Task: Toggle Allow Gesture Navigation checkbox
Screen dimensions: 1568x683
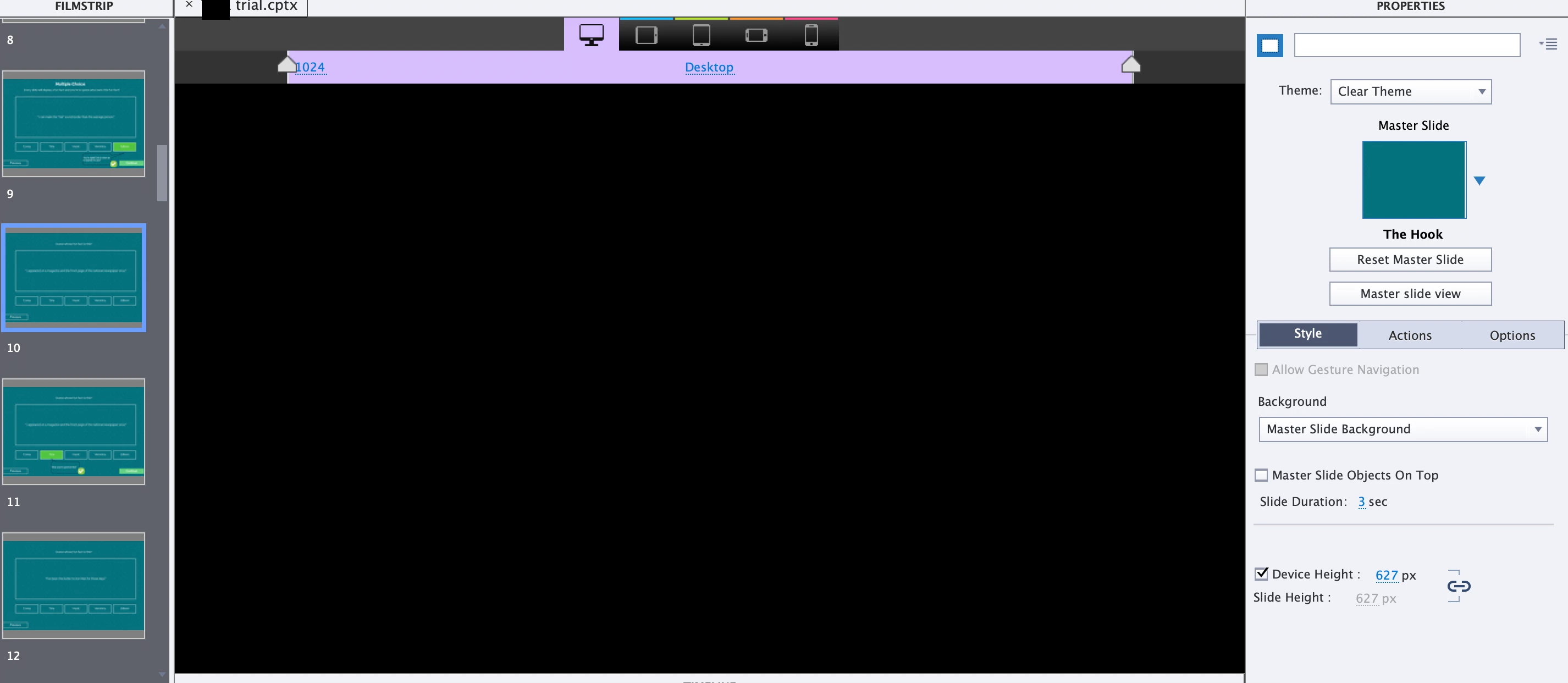Action: tap(1261, 370)
